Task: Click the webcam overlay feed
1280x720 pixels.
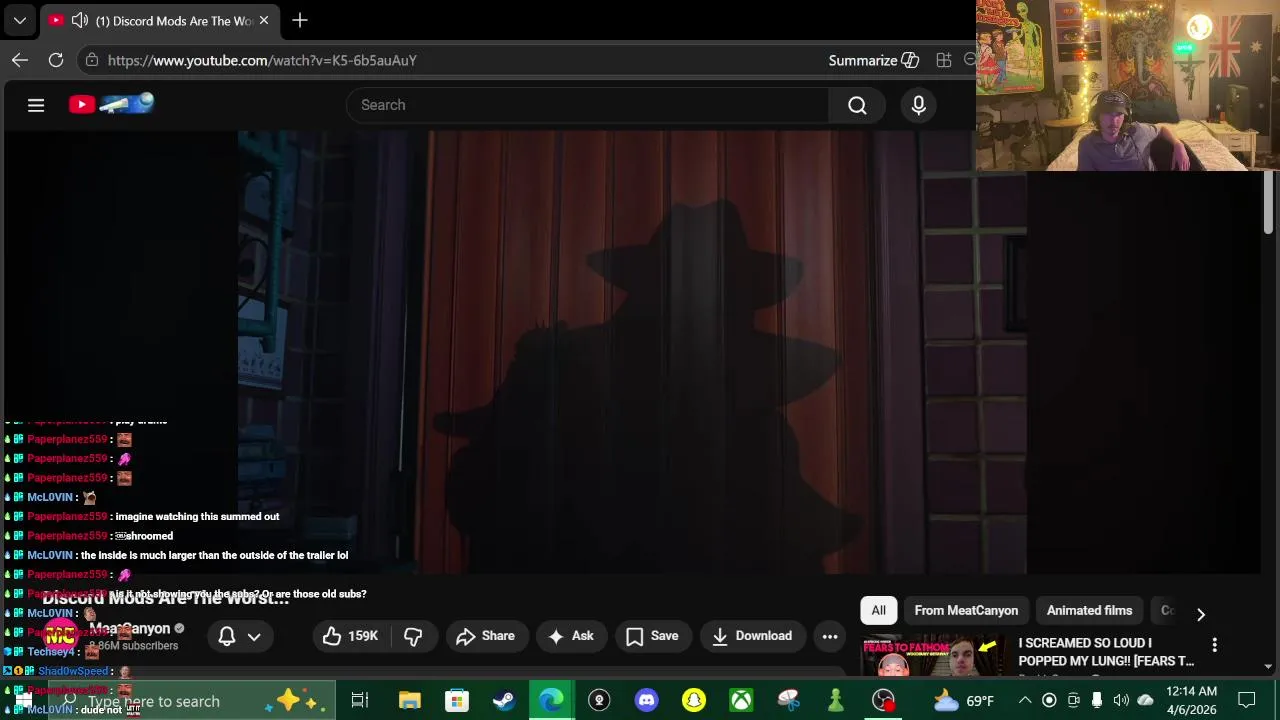Action: tap(1128, 85)
